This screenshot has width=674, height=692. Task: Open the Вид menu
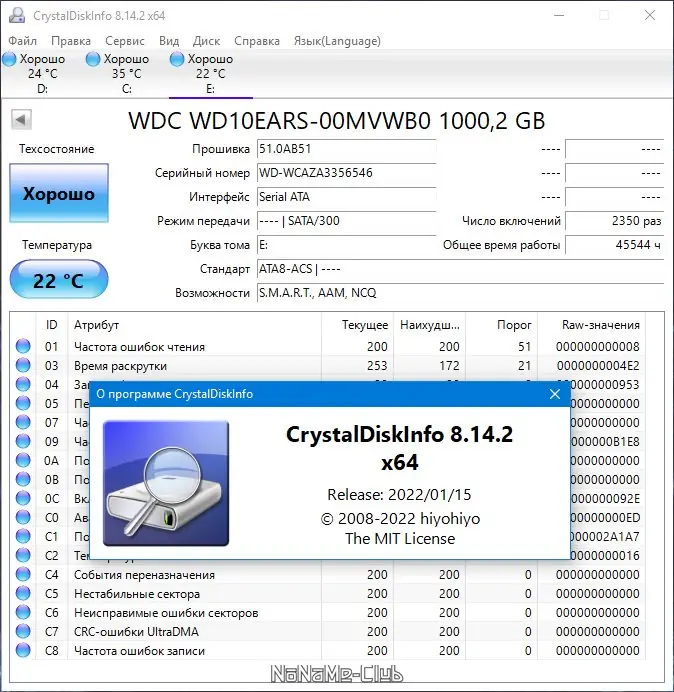click(x=169, y=41)
